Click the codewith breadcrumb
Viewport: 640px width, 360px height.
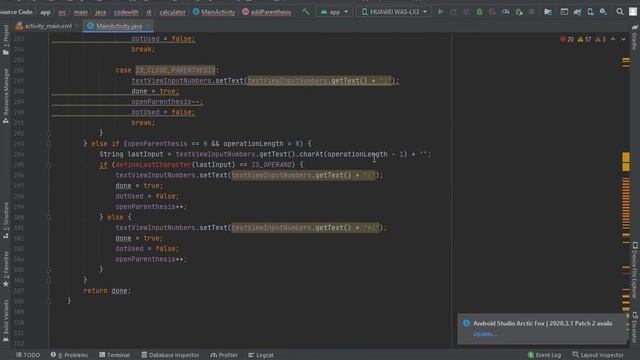(x=126, y=12)
